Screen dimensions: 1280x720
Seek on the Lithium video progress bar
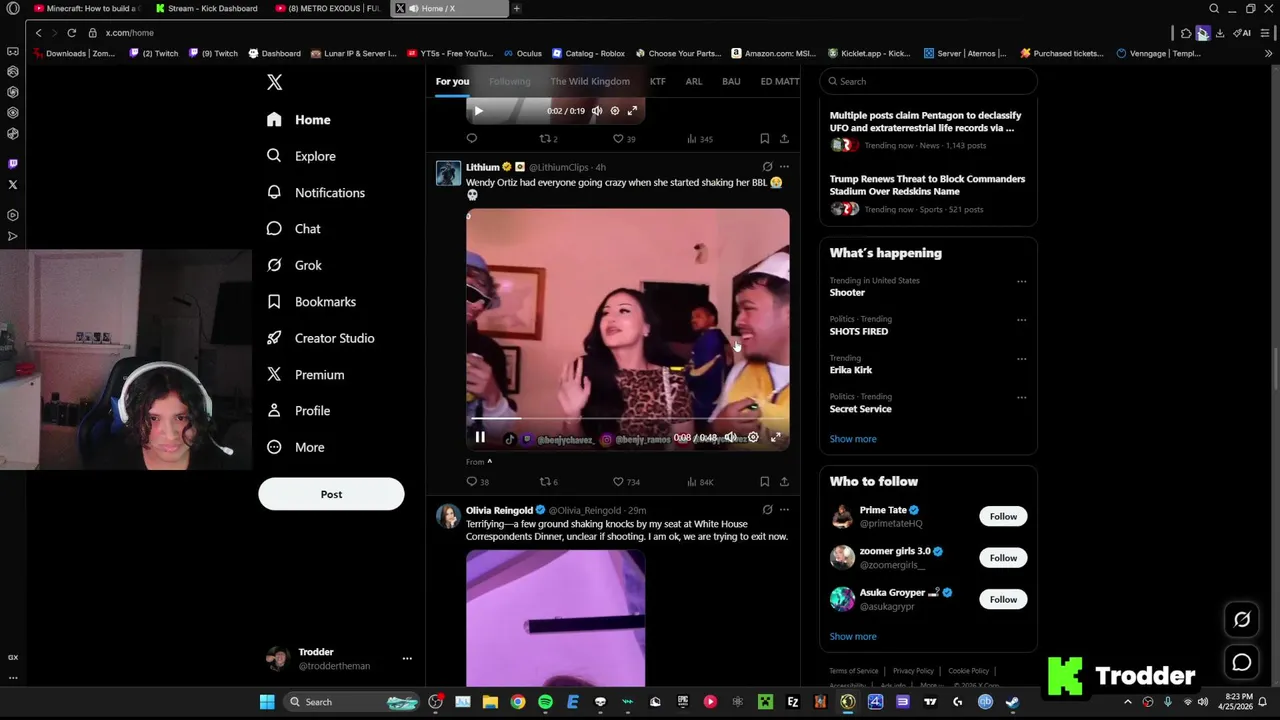[x=627, y=418]
